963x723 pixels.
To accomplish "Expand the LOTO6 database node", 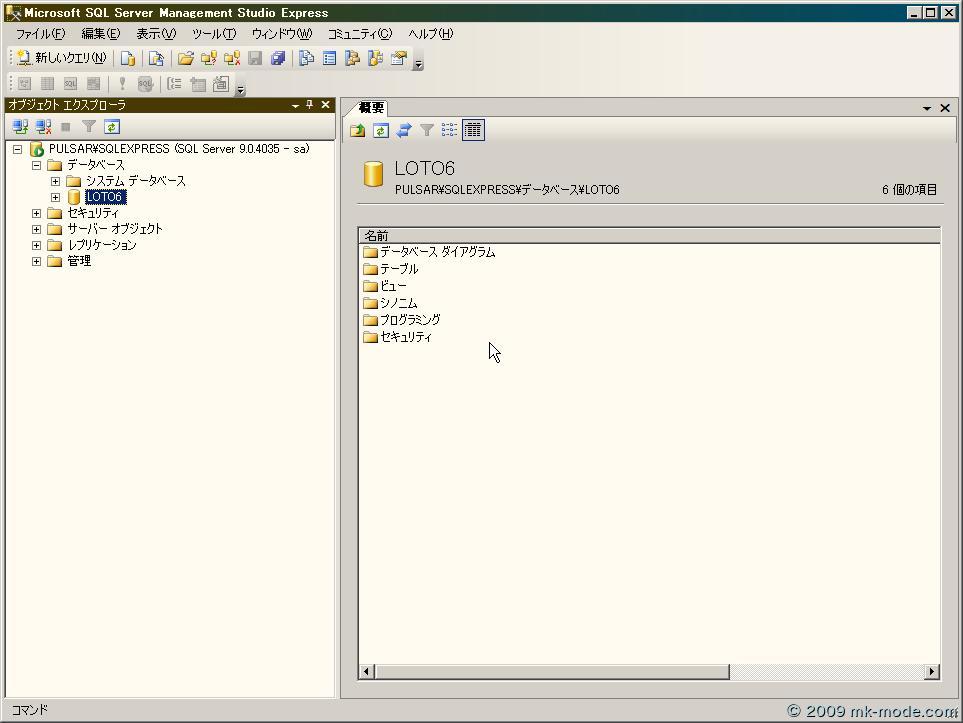I will tap(55, 197).
